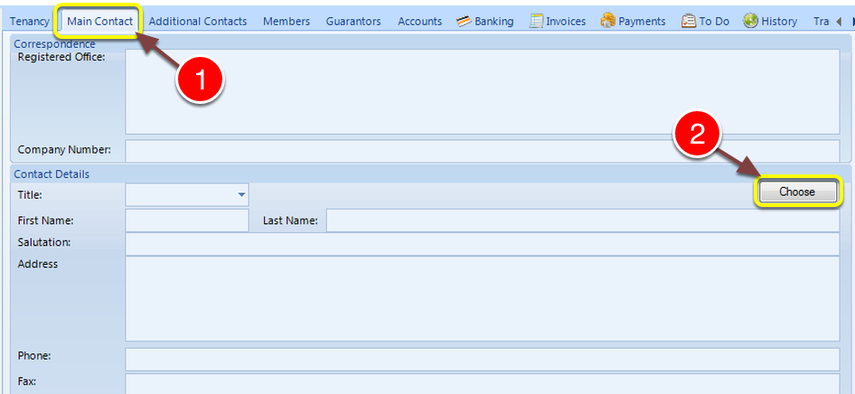Open the History tab
Image resolution: width=855 pixels, height=394 pixels.
770,21
